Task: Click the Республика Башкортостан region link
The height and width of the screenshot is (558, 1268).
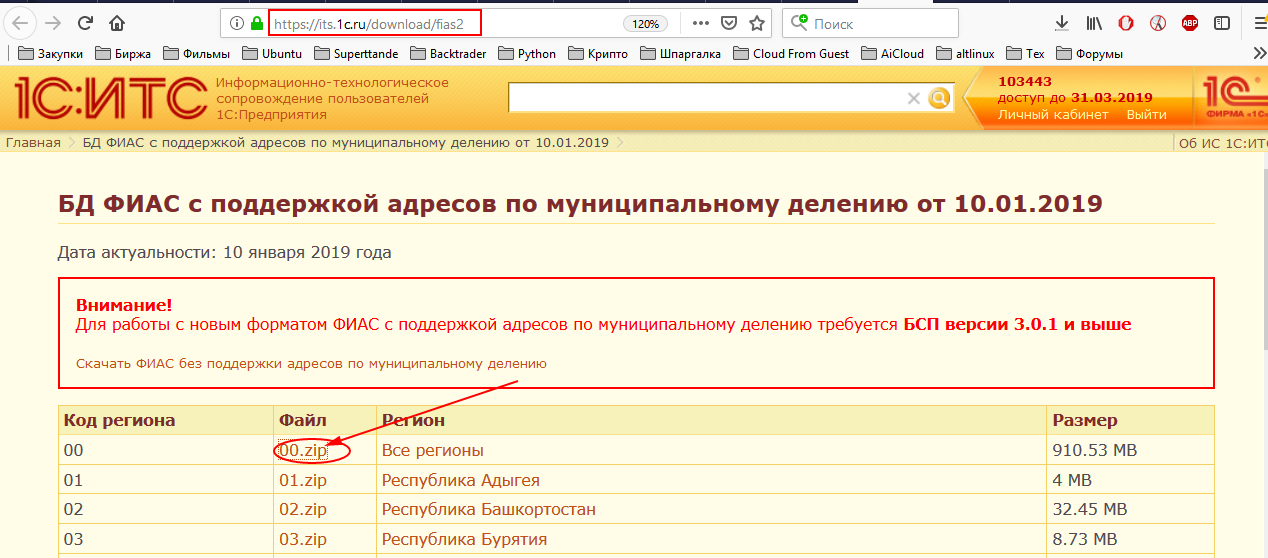Action: (x=489, y=509)
